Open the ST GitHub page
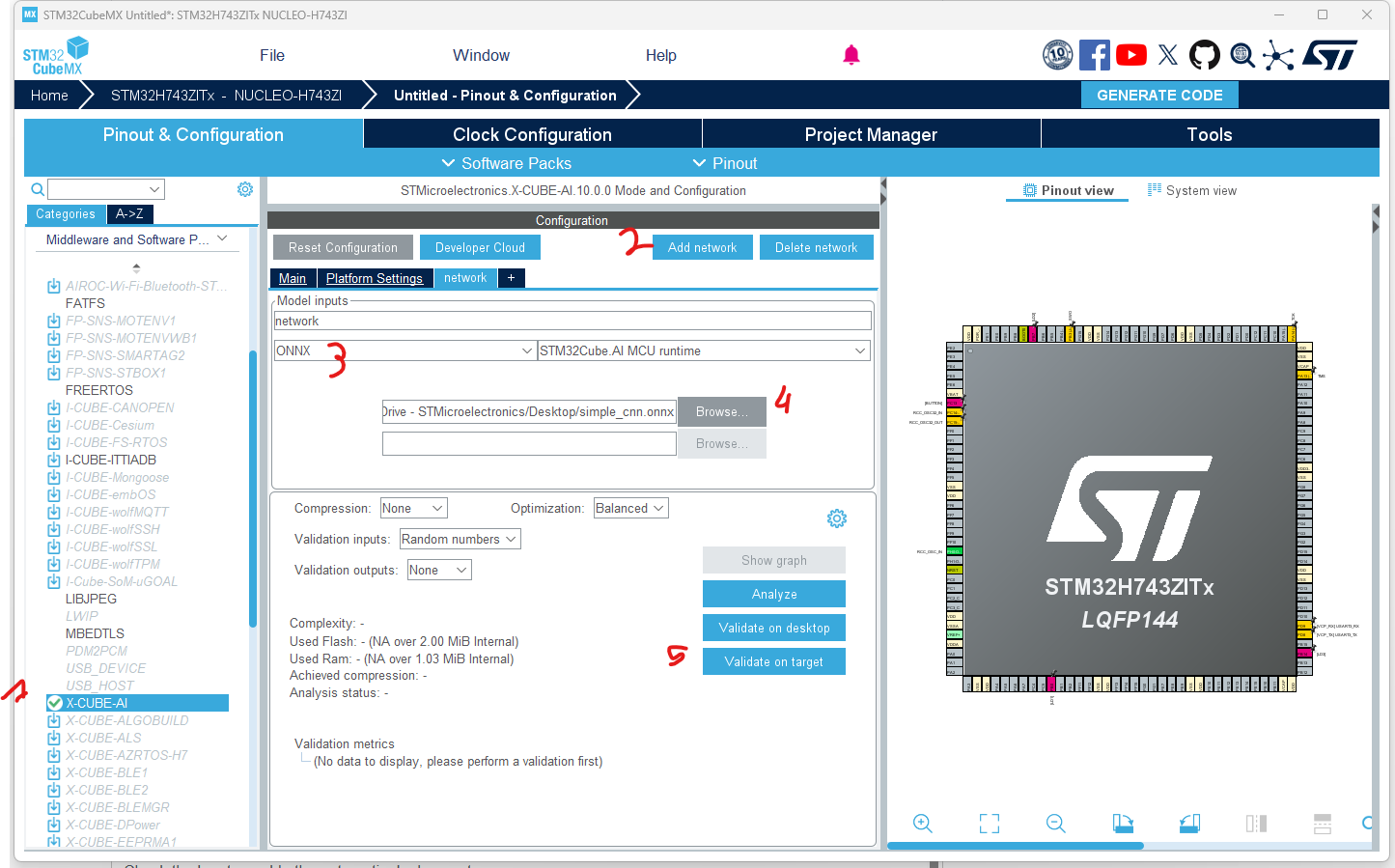This screenshot has height=868, width=1395. click(1204, 55)
